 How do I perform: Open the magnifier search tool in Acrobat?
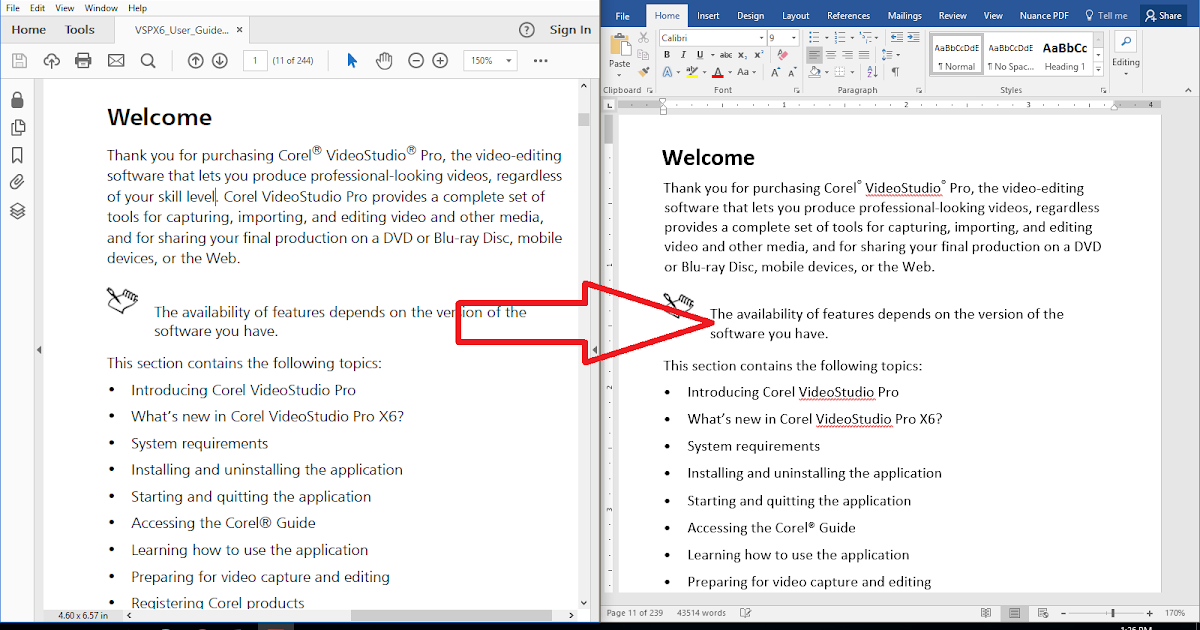148,61
